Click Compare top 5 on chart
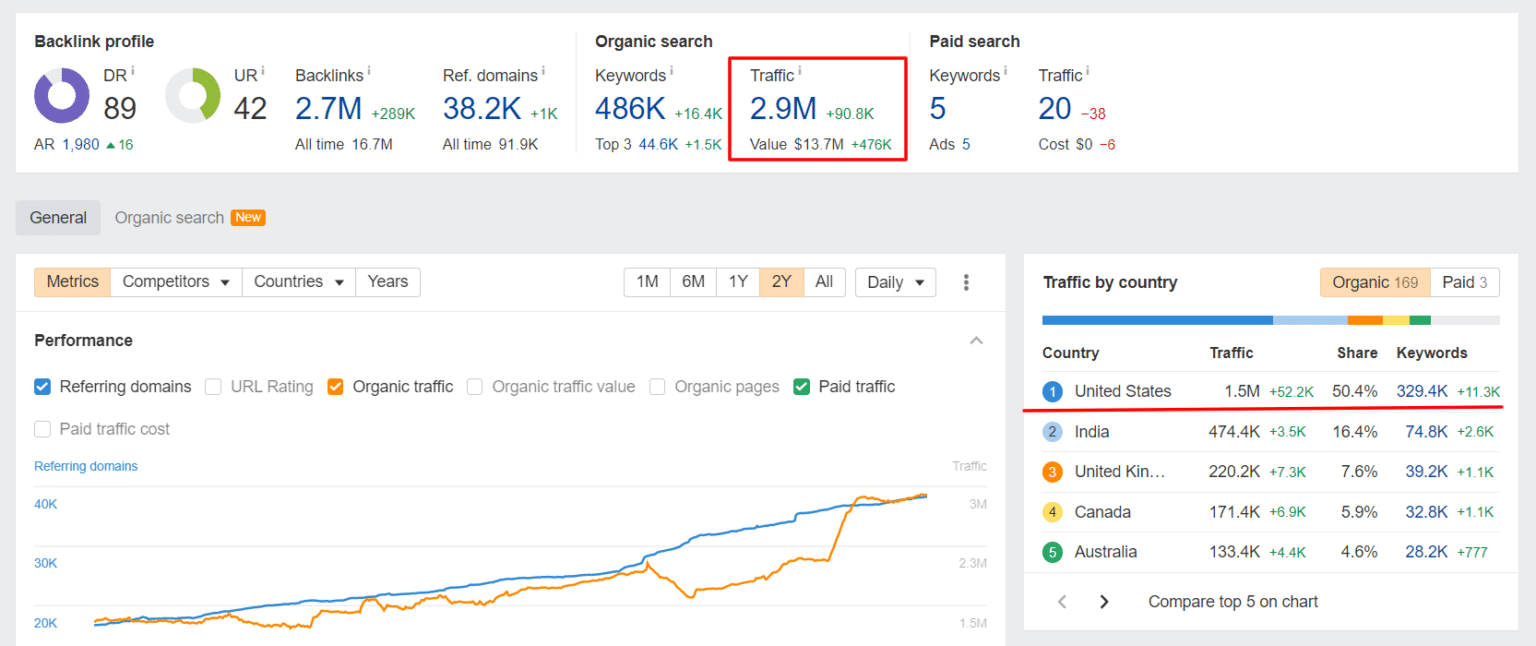 tap(1232, 602)
